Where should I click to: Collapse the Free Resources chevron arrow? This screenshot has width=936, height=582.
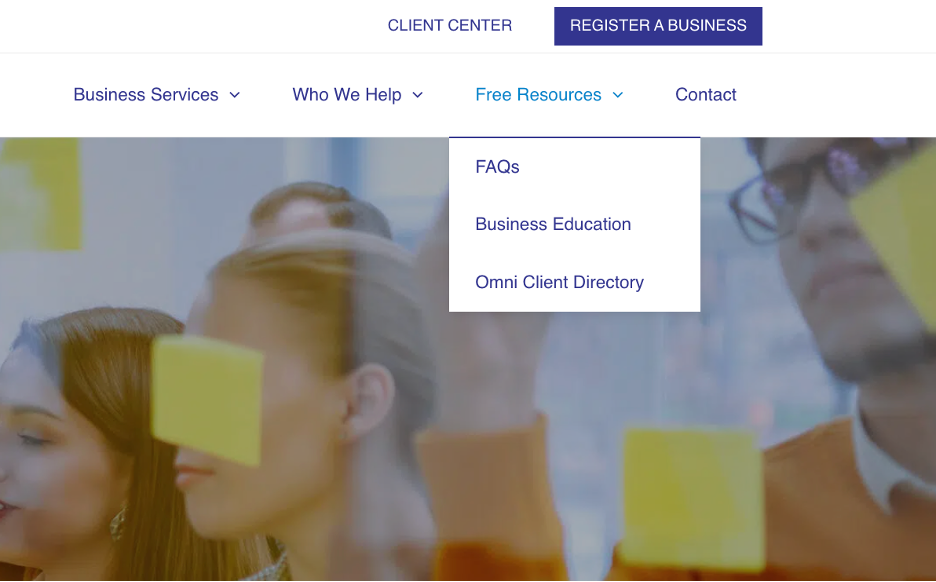coord(618,95)
